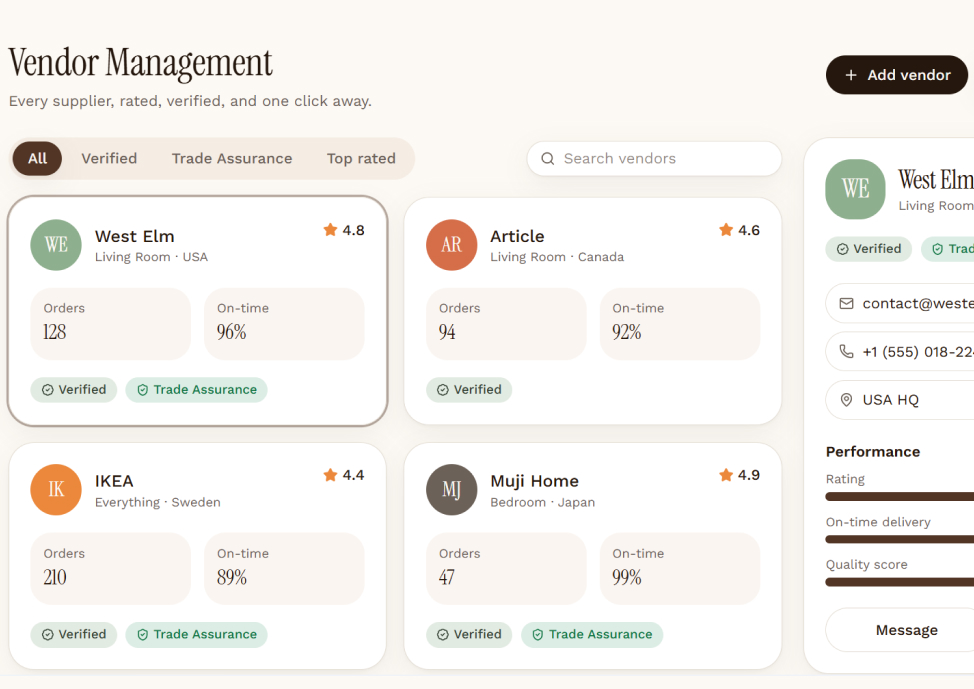Click the 'Bedroom · Japan' subtitle text

coord(543,502)
